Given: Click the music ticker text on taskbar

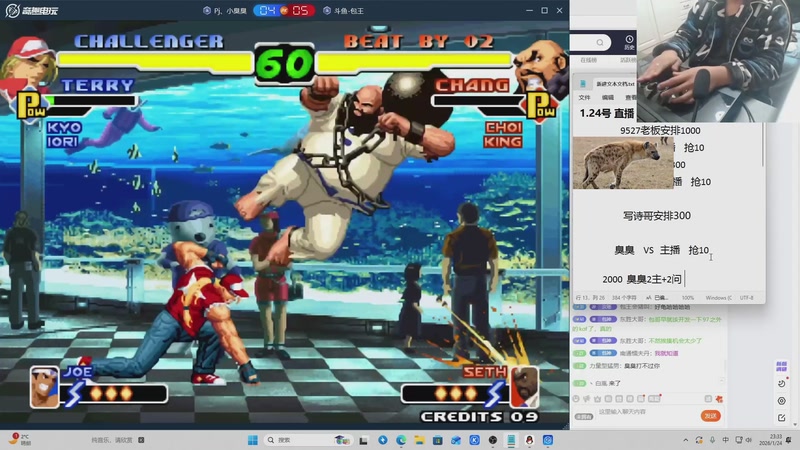Looking at the screenshot, I should point(112,440).
